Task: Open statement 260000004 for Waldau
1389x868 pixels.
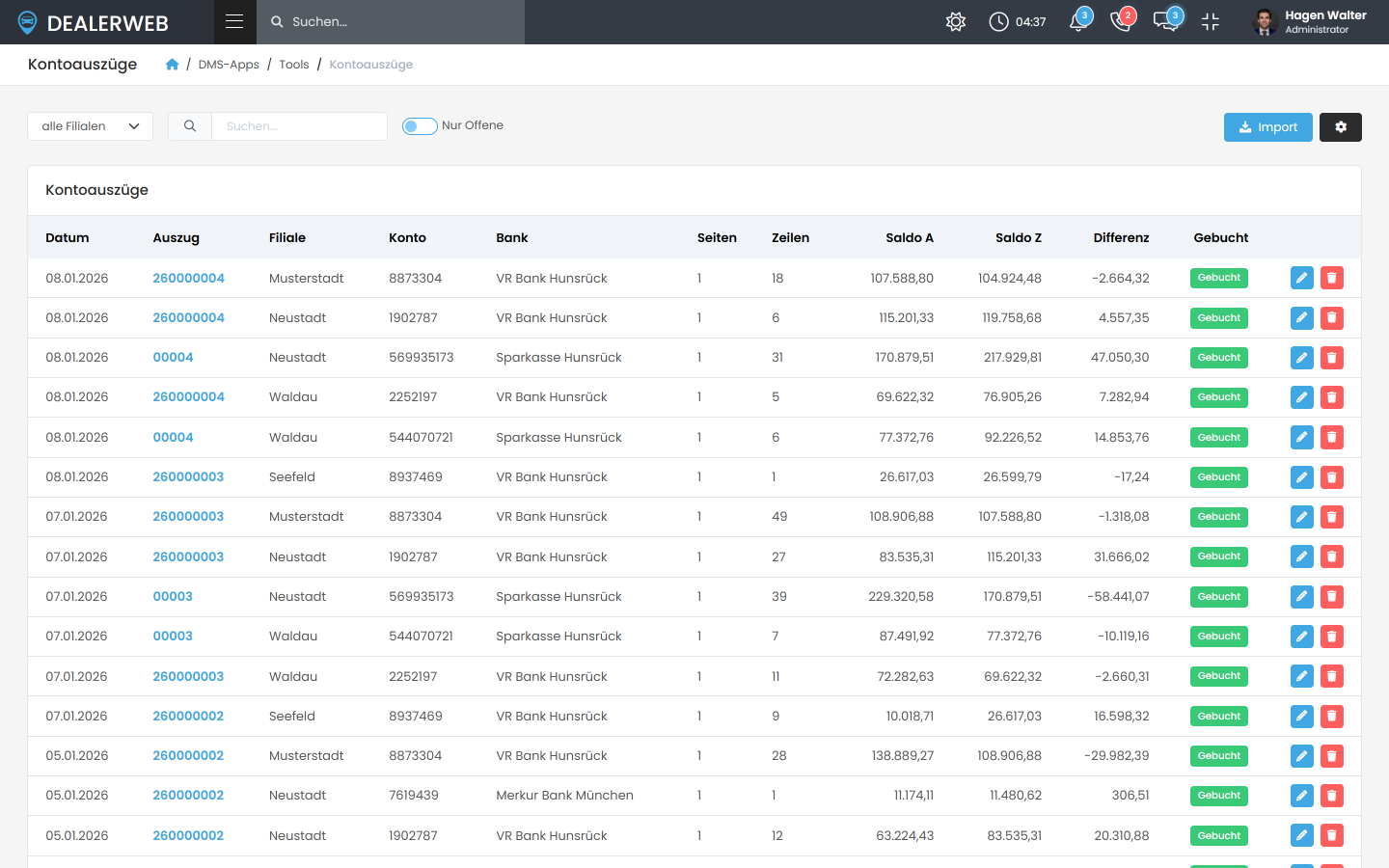Action: (x=189, y=397)
